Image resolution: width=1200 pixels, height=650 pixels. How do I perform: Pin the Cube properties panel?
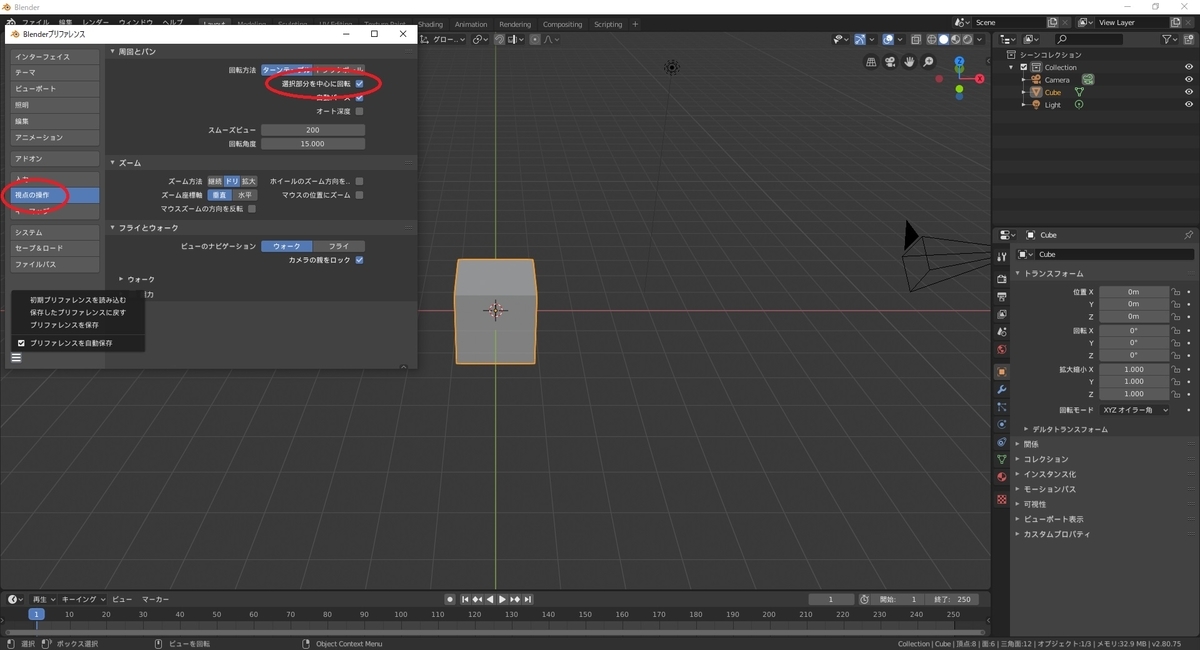pos(1189,235)
